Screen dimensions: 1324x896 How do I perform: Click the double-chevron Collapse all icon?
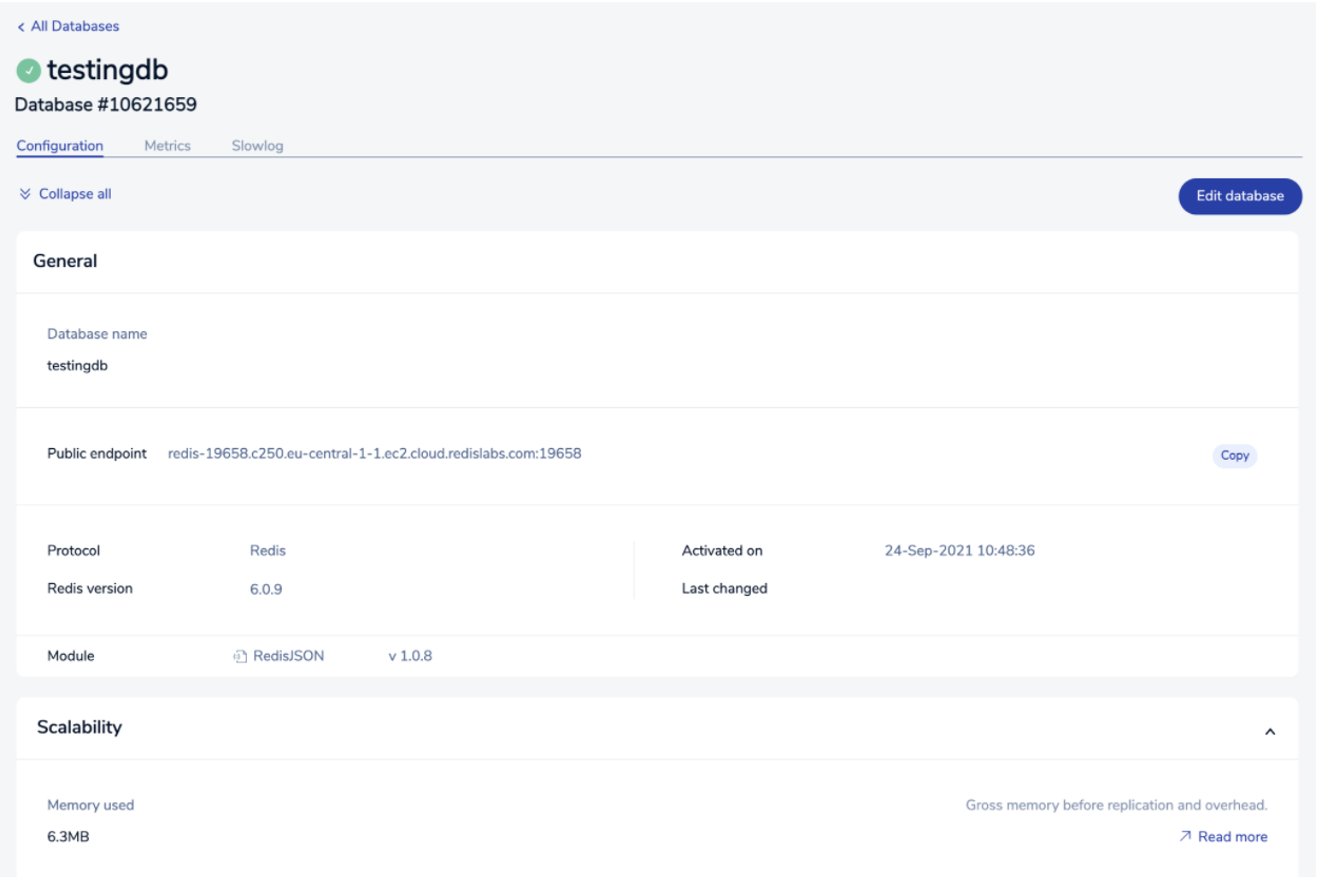25,194
